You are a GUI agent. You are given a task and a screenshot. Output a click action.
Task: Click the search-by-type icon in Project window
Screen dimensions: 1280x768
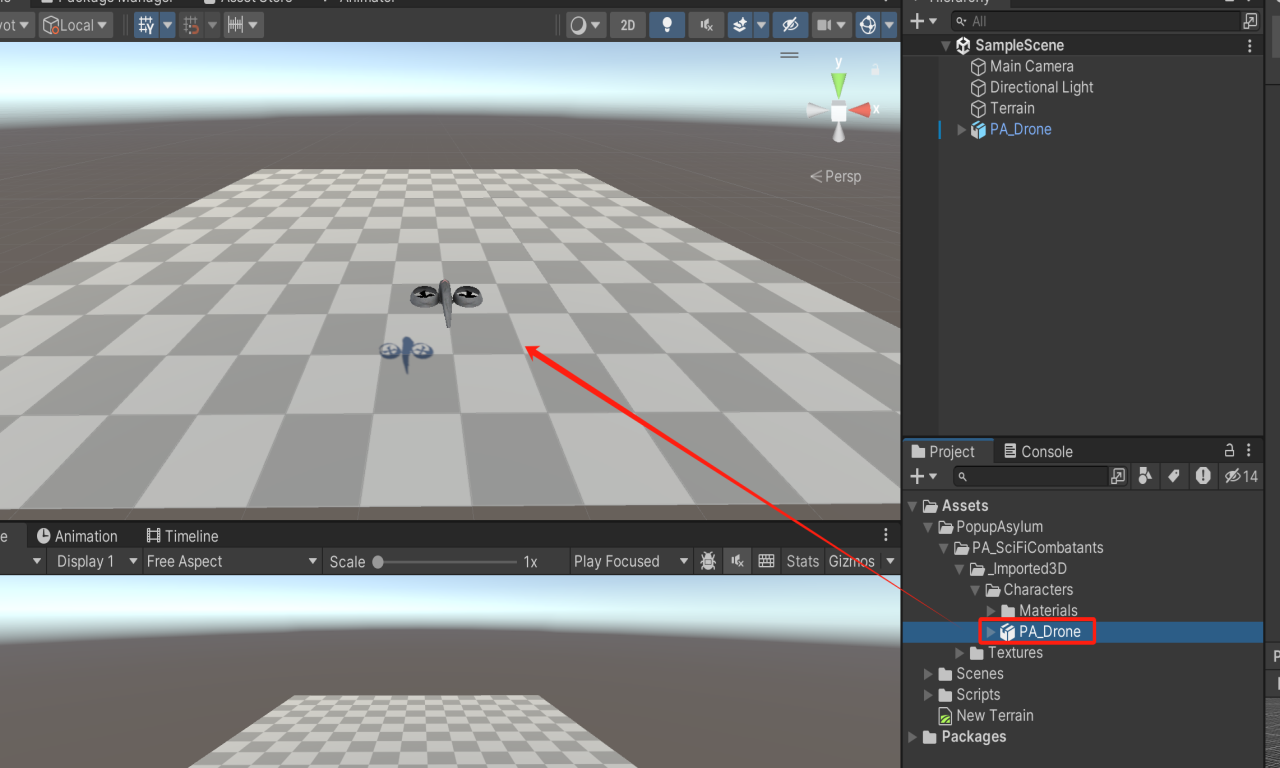[x=1145, y=477]
